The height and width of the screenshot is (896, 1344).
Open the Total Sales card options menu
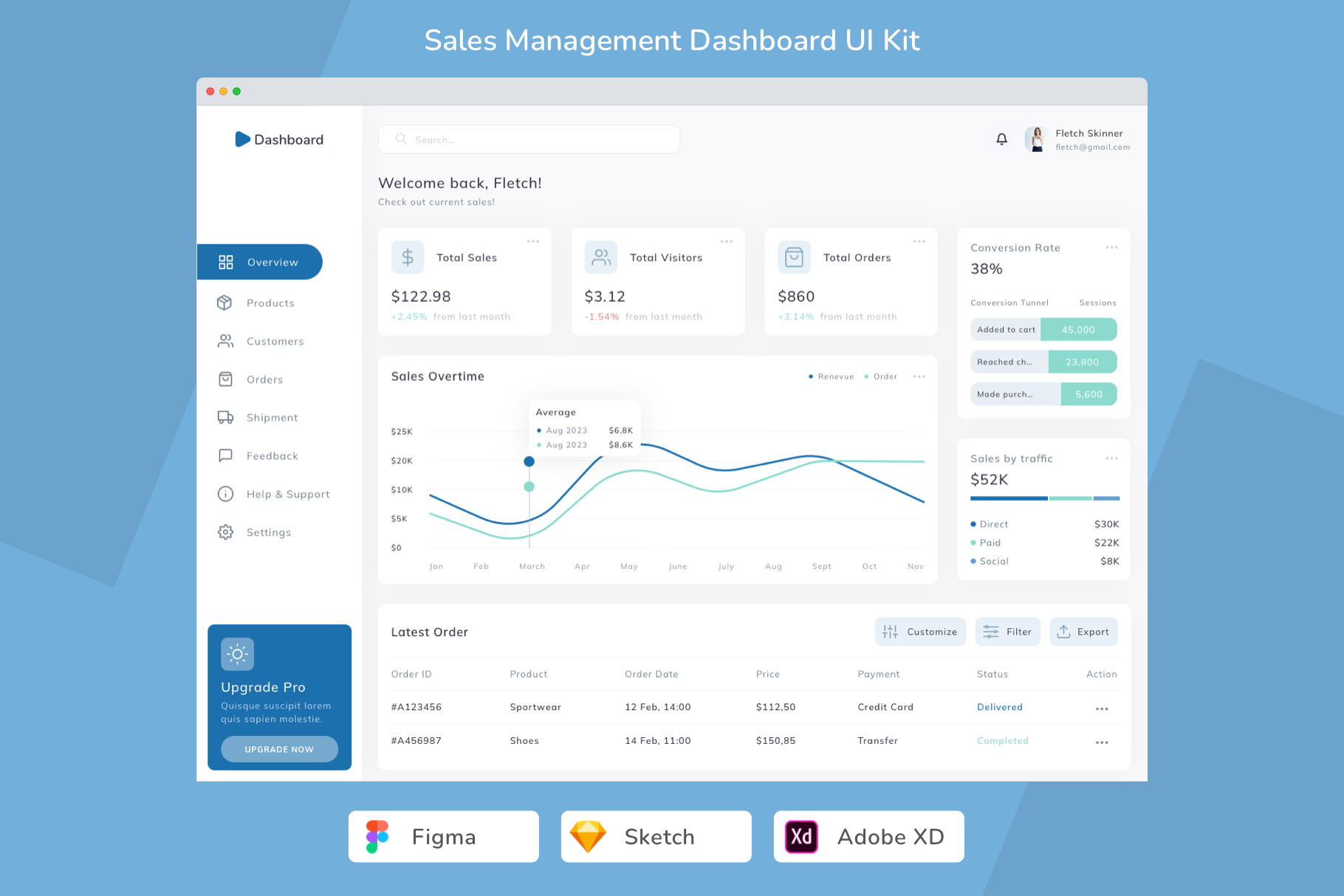point(533,241)
